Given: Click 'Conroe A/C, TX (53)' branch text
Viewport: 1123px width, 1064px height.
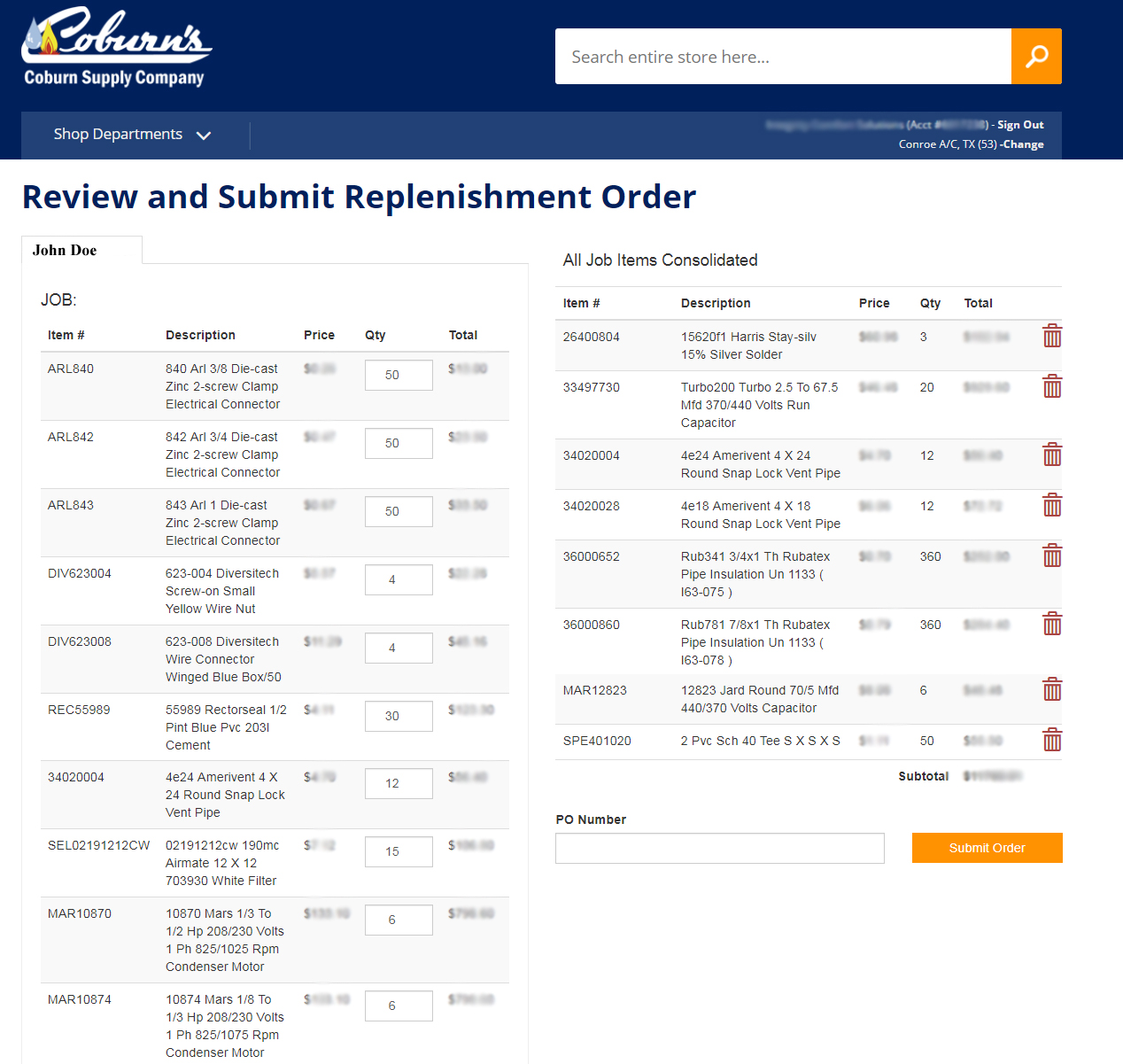Looking at the screenshot, I should [x=948, y=144].
